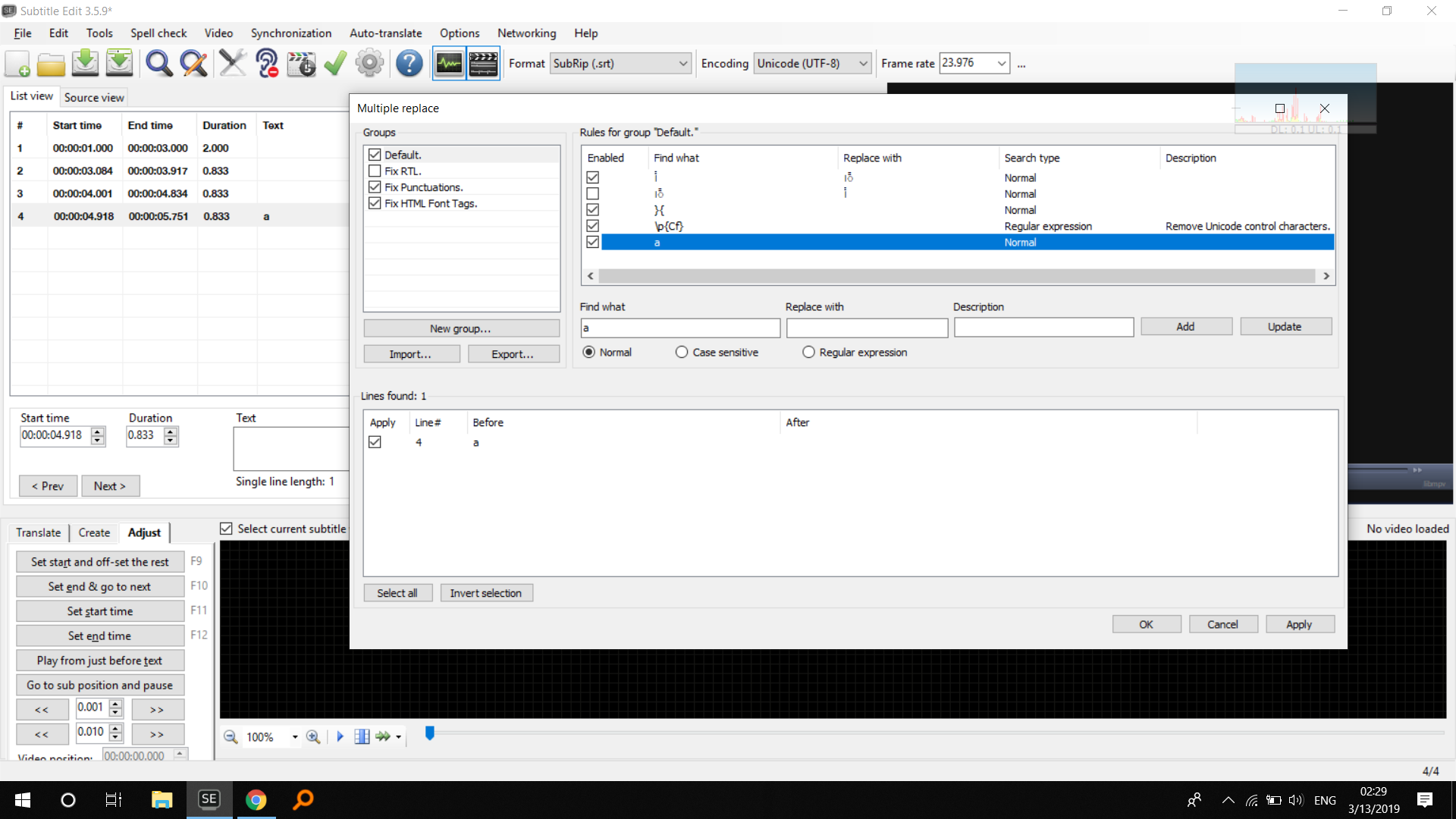Click Apply in the Multiple replace dialog

pyautogui.click(x=1299, y=623)
